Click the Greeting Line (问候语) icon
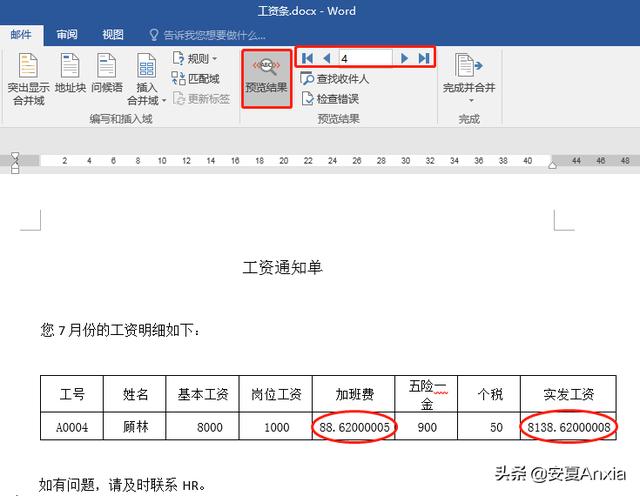Viewport: 640px width, 496px height. [107, 66]
